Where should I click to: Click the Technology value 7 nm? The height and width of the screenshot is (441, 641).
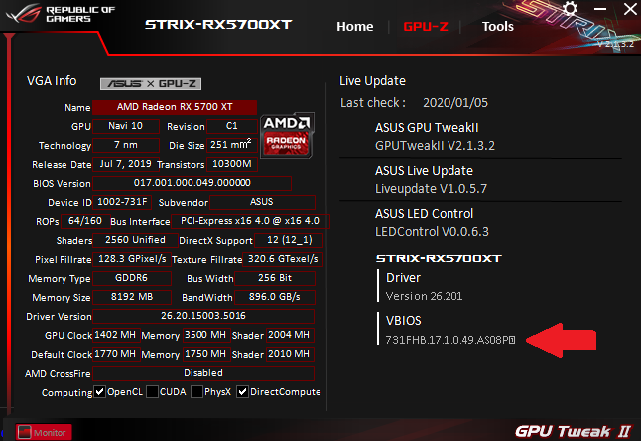tap(126, 145)
